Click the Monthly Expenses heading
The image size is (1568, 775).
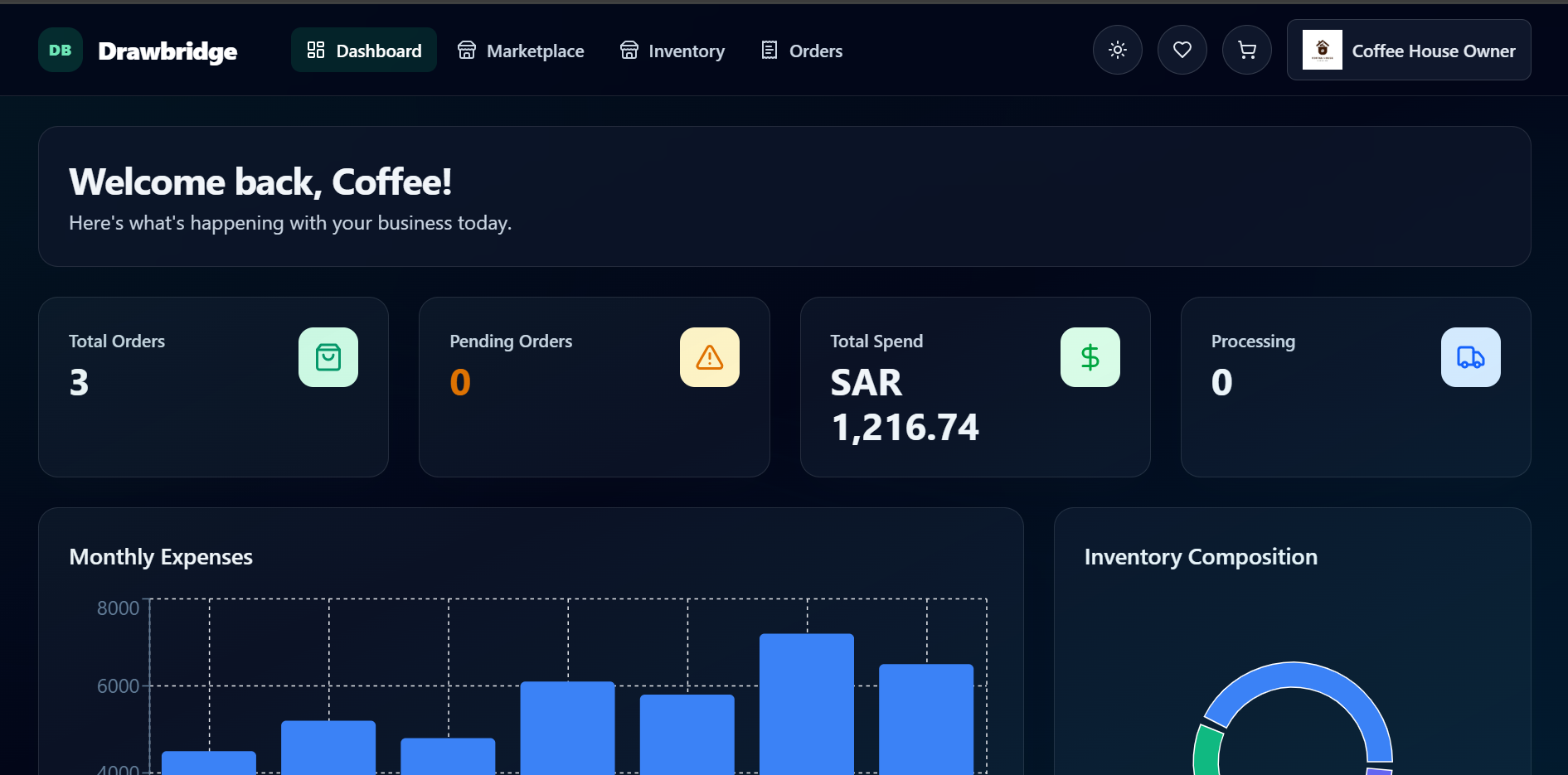(x=161, y=557)
